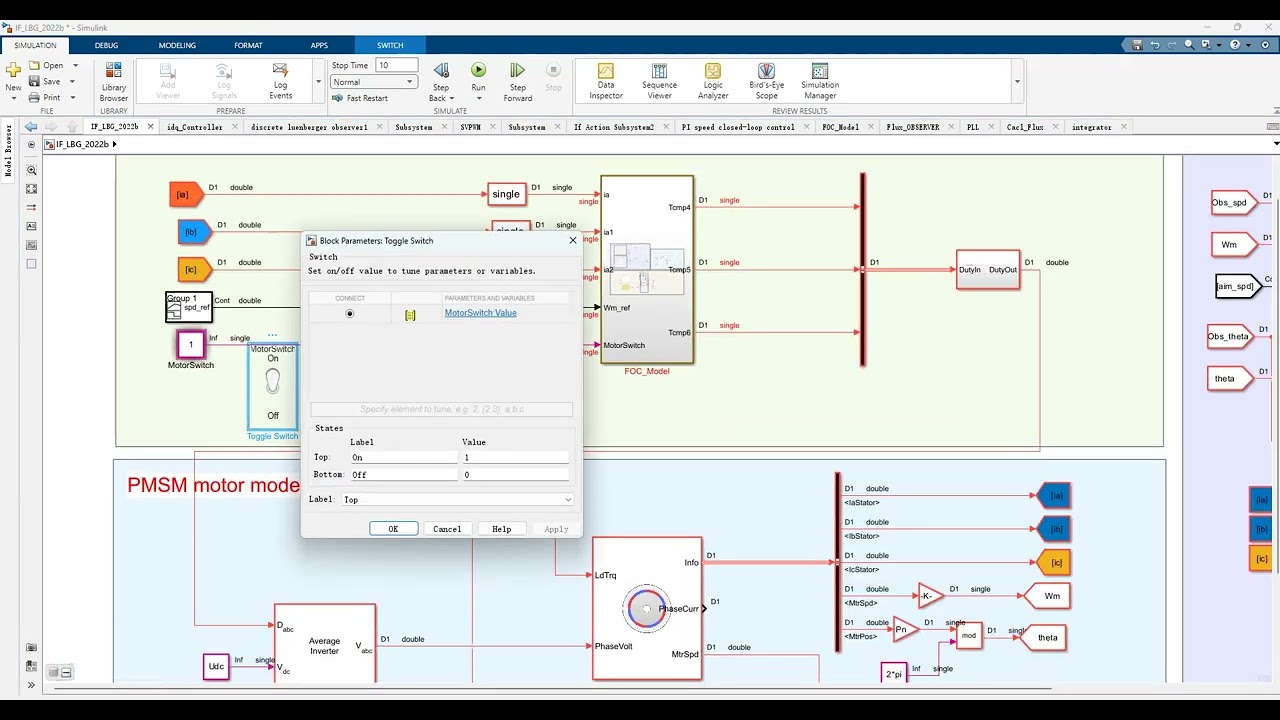Open the Run button dropdown arrow
Screen dimensions: 1280x720
pos(479,98)
